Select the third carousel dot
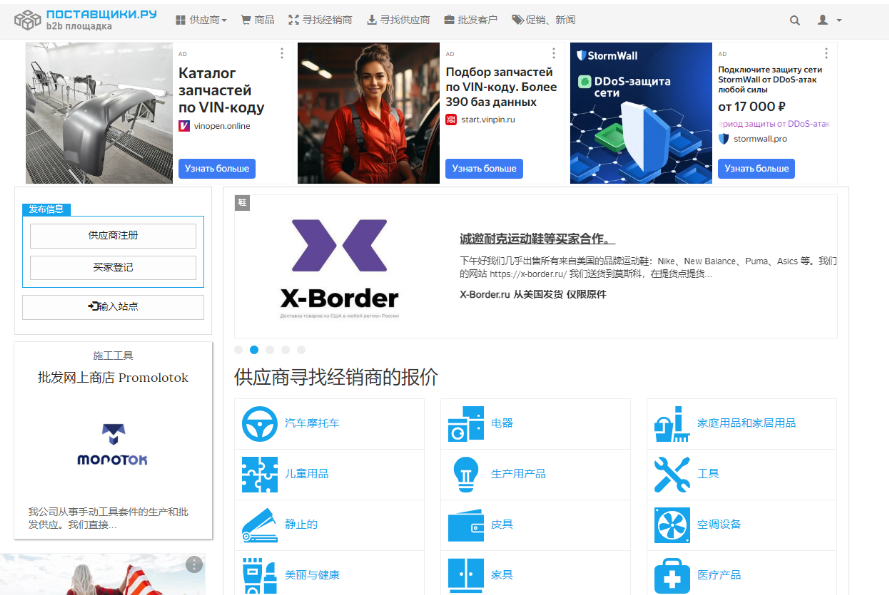Viewport: 889px width, 595px height. pyautogui.click(x=270, y=350)
